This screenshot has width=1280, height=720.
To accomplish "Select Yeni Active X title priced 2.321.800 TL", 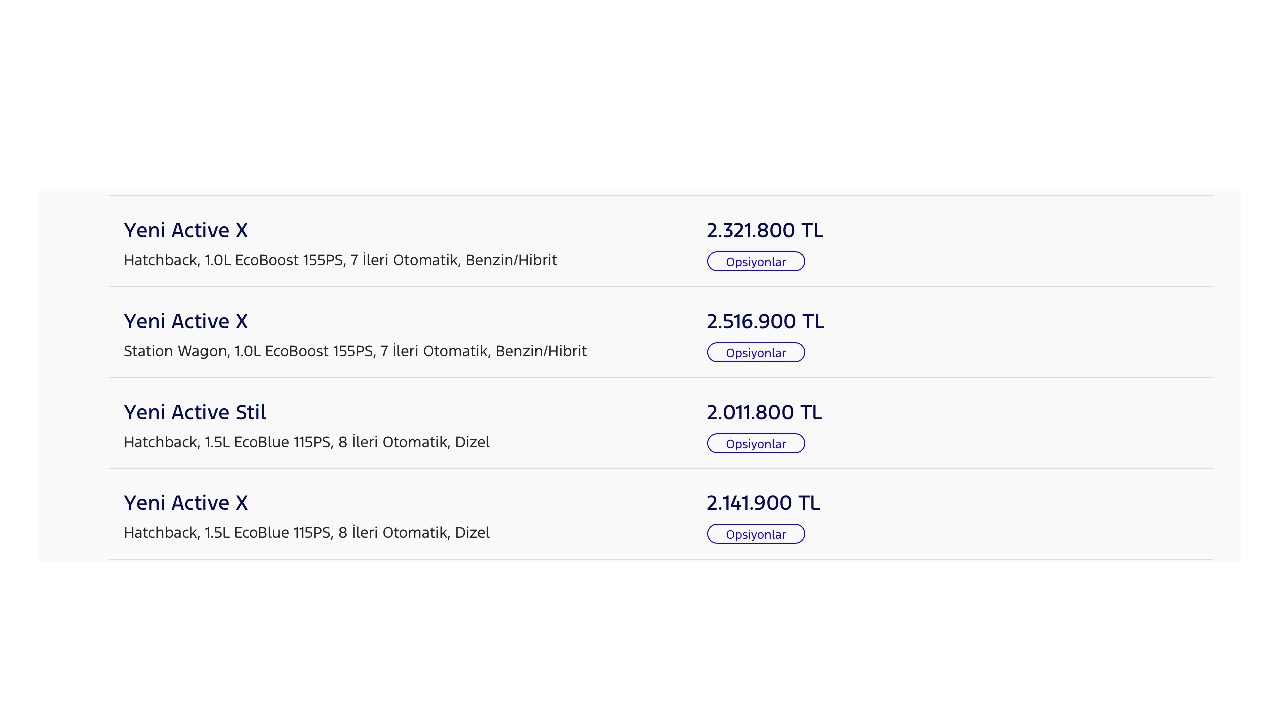I will click(186, 230).
